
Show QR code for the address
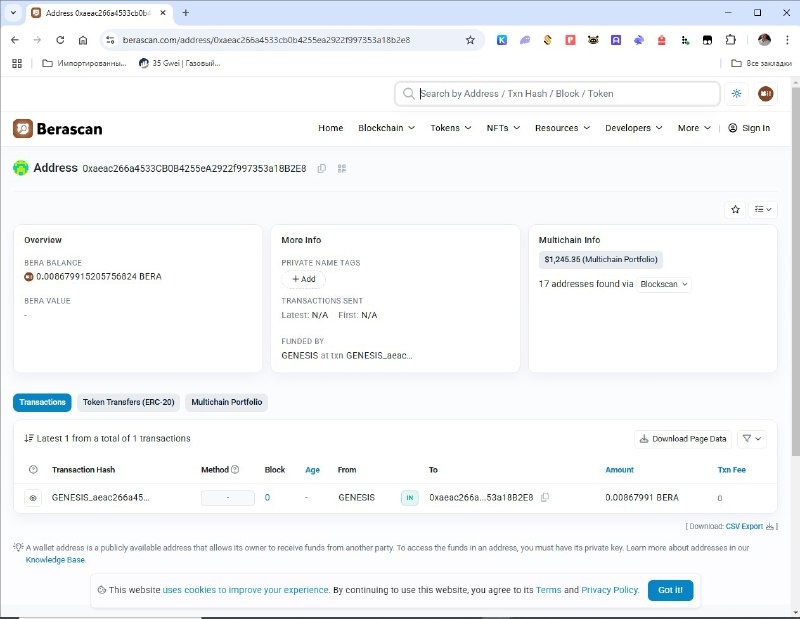342,168
